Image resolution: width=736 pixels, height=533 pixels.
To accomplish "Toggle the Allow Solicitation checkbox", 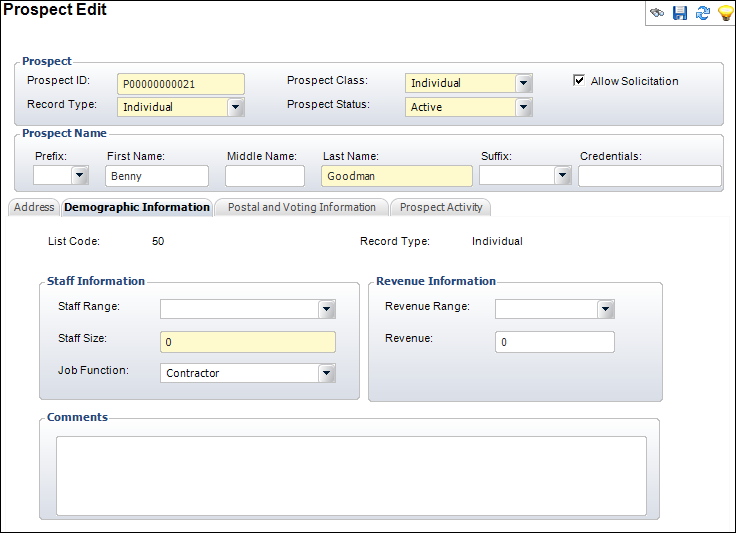I will [579, 80].
